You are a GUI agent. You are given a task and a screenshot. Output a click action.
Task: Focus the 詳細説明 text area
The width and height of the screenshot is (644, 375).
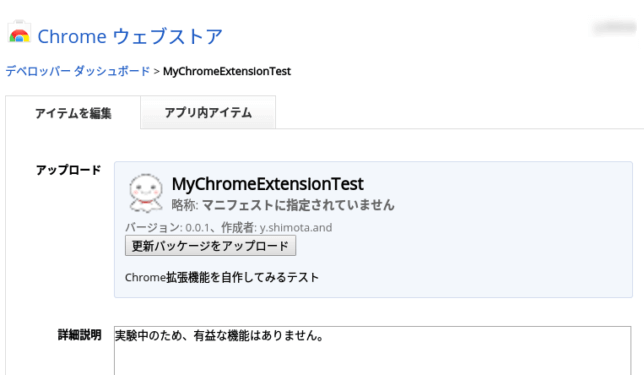point(373,350)
